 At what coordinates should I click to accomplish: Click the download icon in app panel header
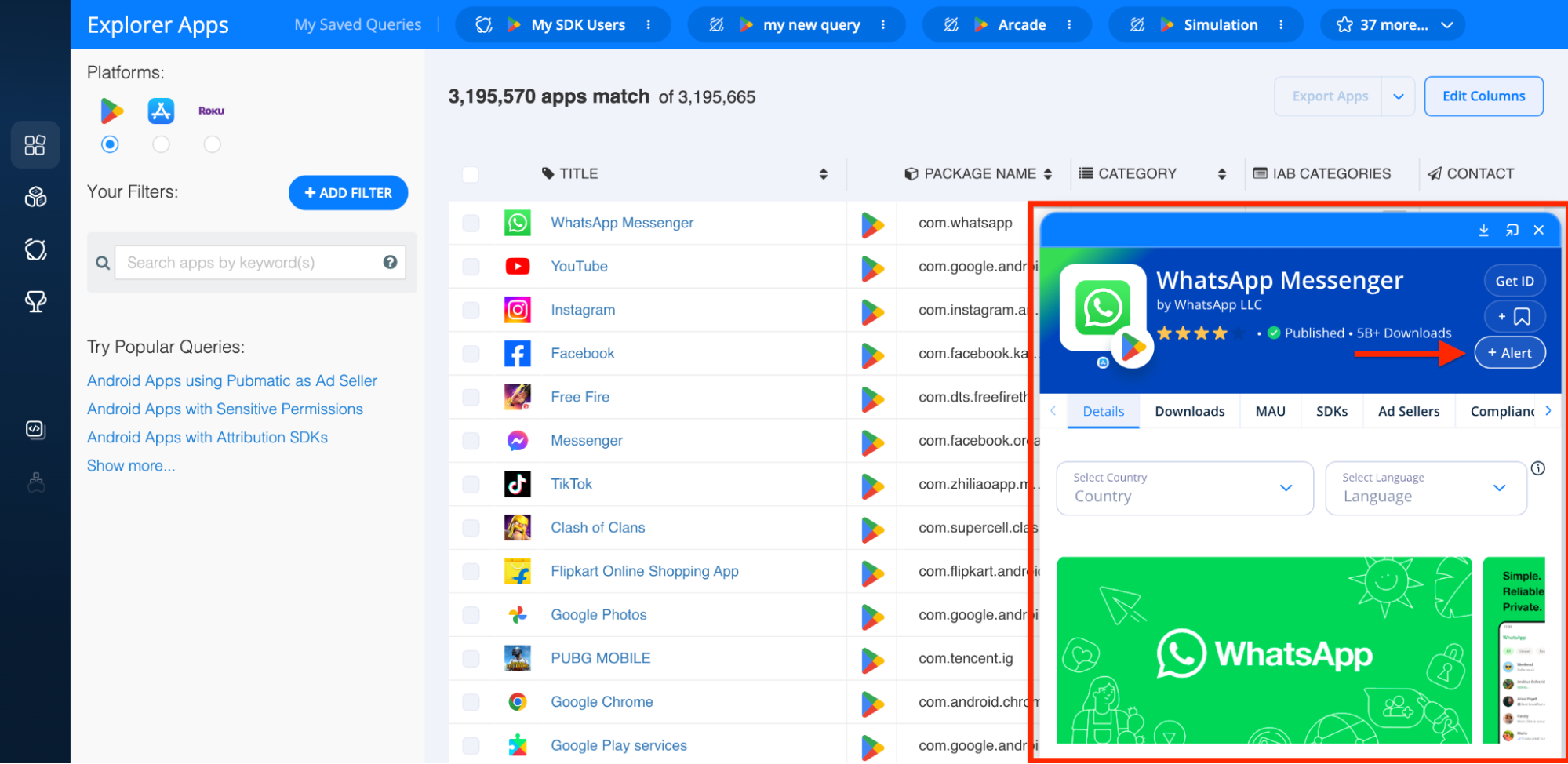click(1484, 230)
